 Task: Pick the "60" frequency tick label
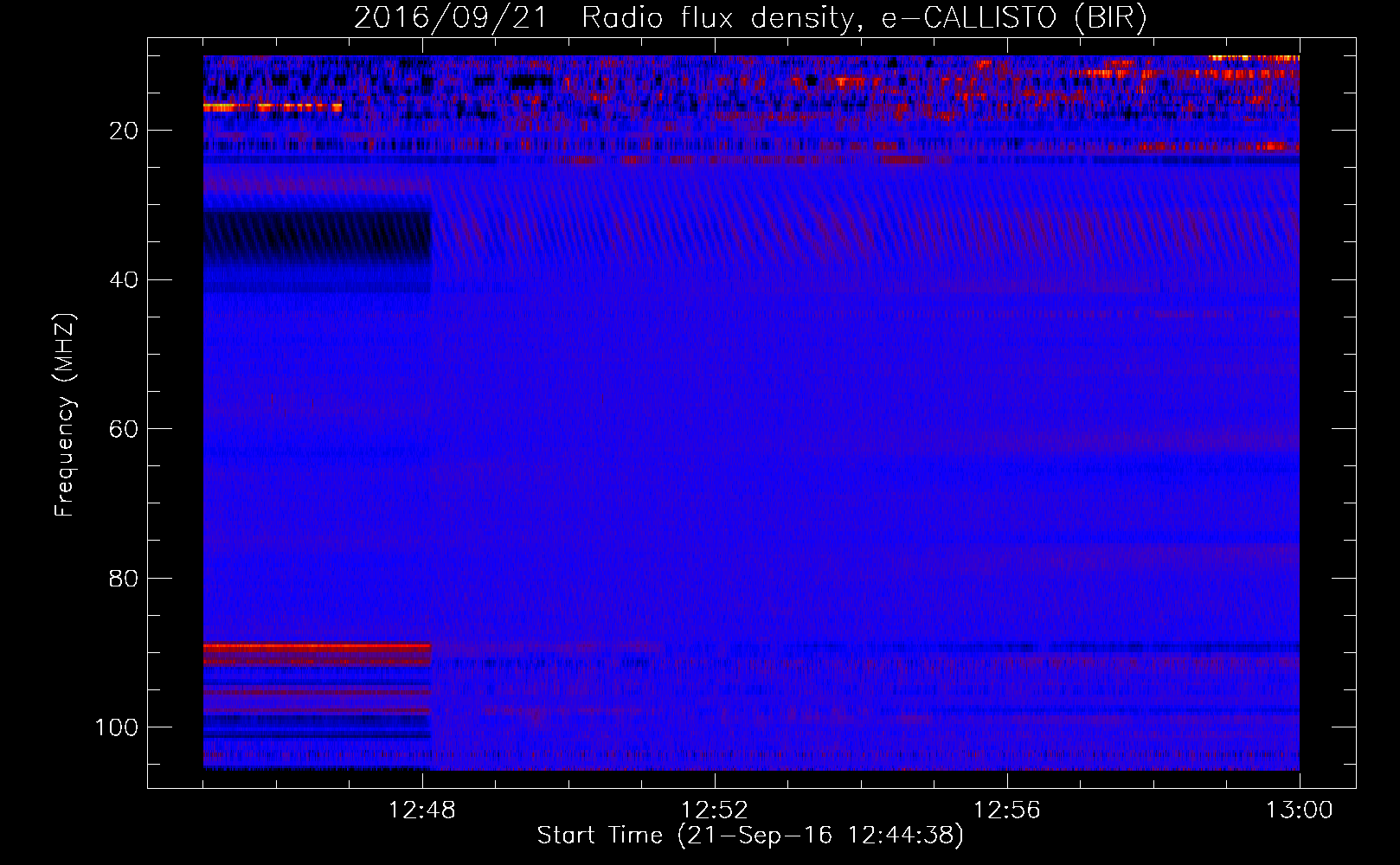click(x=124, y=429)
